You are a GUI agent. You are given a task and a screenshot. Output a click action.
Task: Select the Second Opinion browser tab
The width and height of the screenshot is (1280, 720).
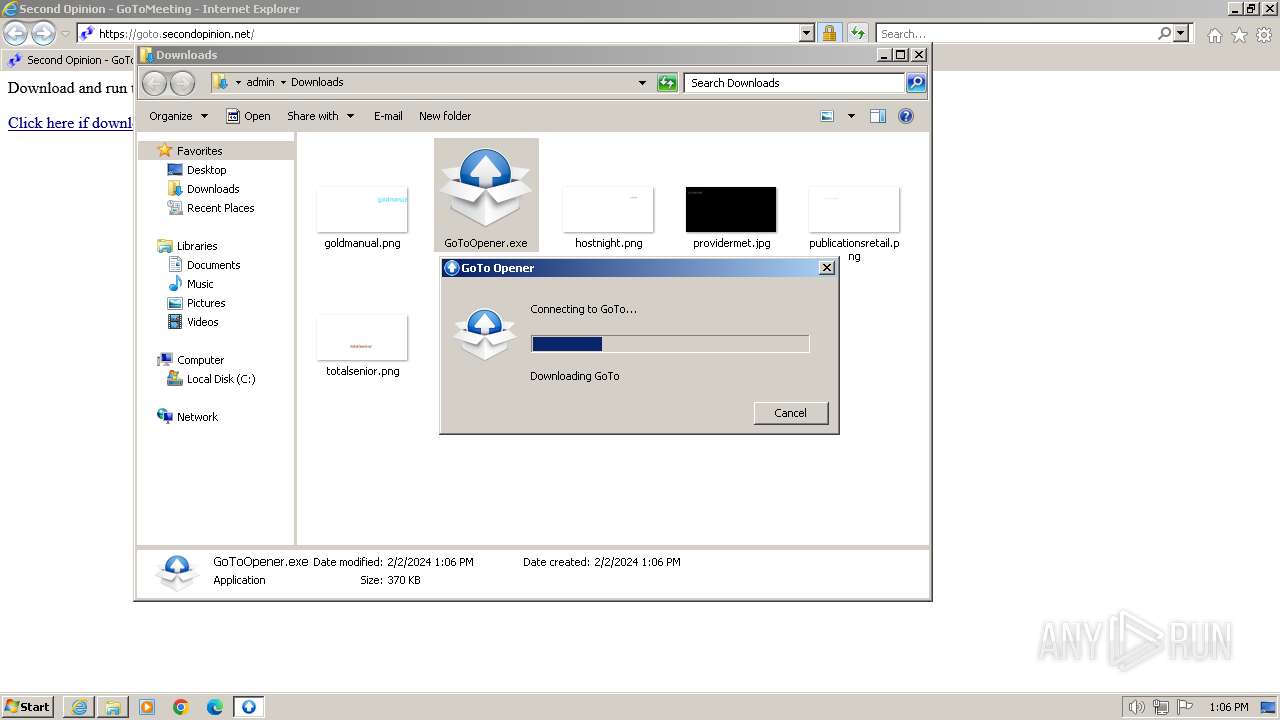[68, 60]
